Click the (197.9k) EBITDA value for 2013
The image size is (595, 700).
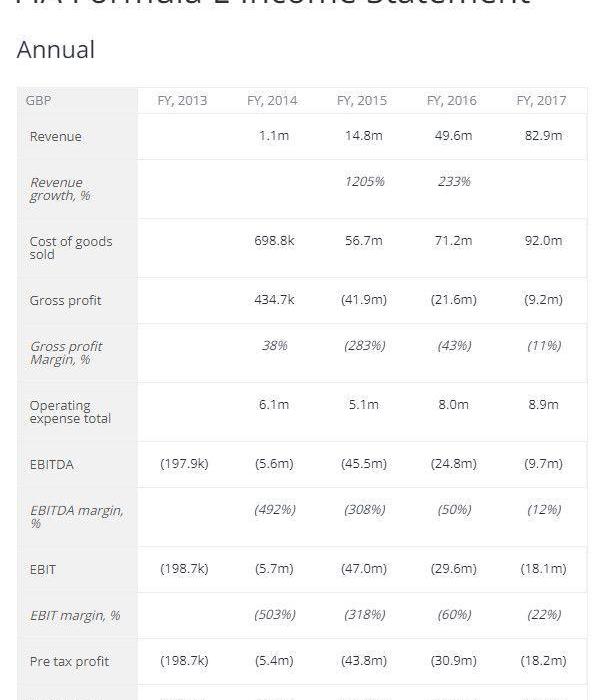coord(184,463)
